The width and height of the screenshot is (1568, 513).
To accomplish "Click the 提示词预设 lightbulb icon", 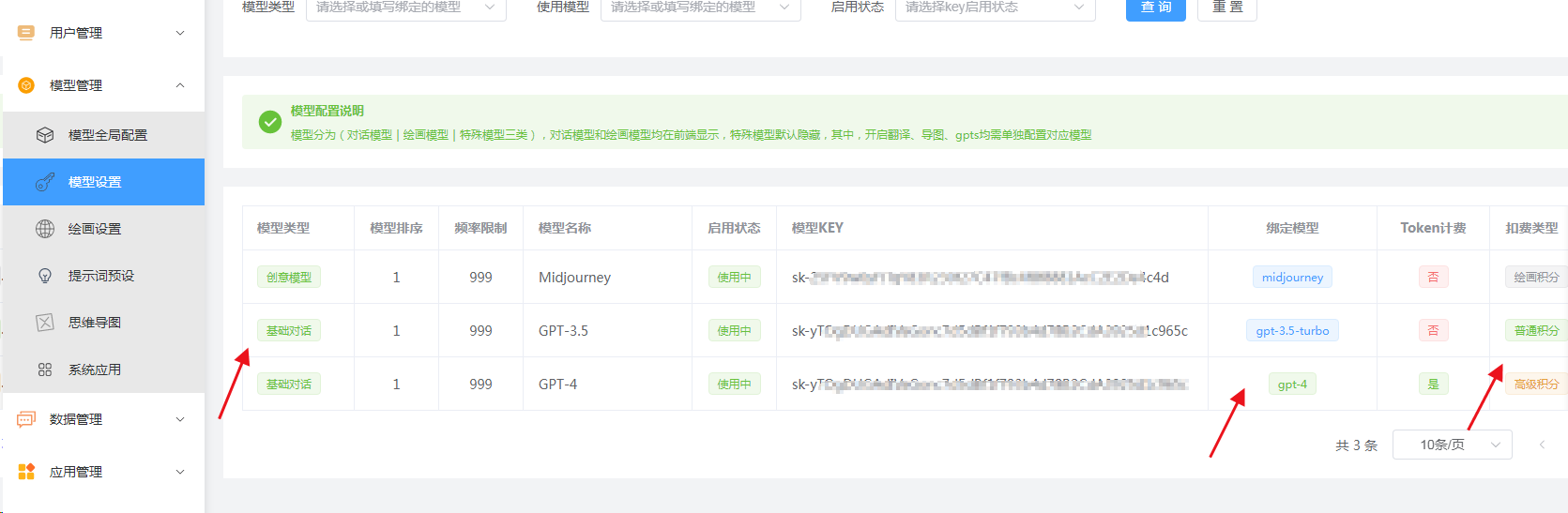I will tap(45, 276).
